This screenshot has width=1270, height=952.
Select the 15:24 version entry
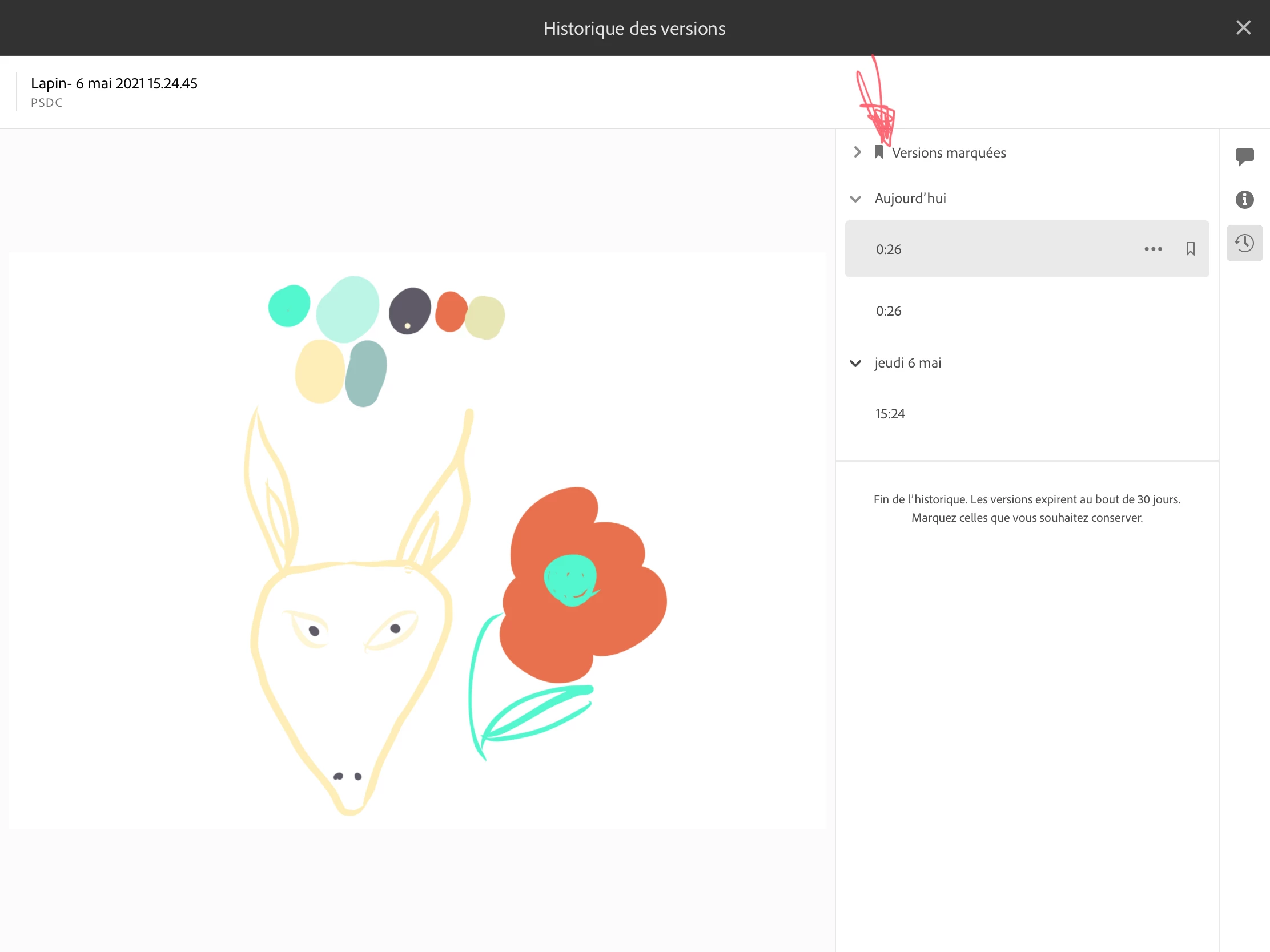890,414
